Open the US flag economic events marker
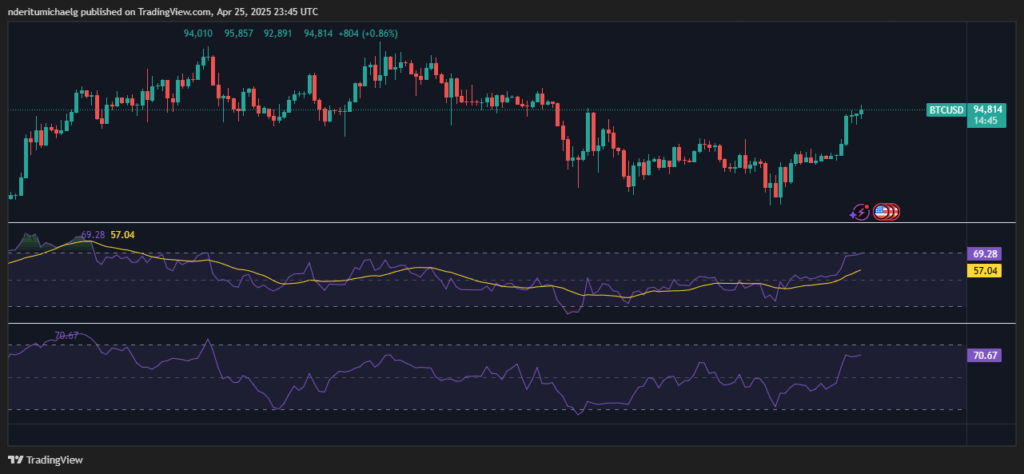The image size is (1024, 474). 883,211
